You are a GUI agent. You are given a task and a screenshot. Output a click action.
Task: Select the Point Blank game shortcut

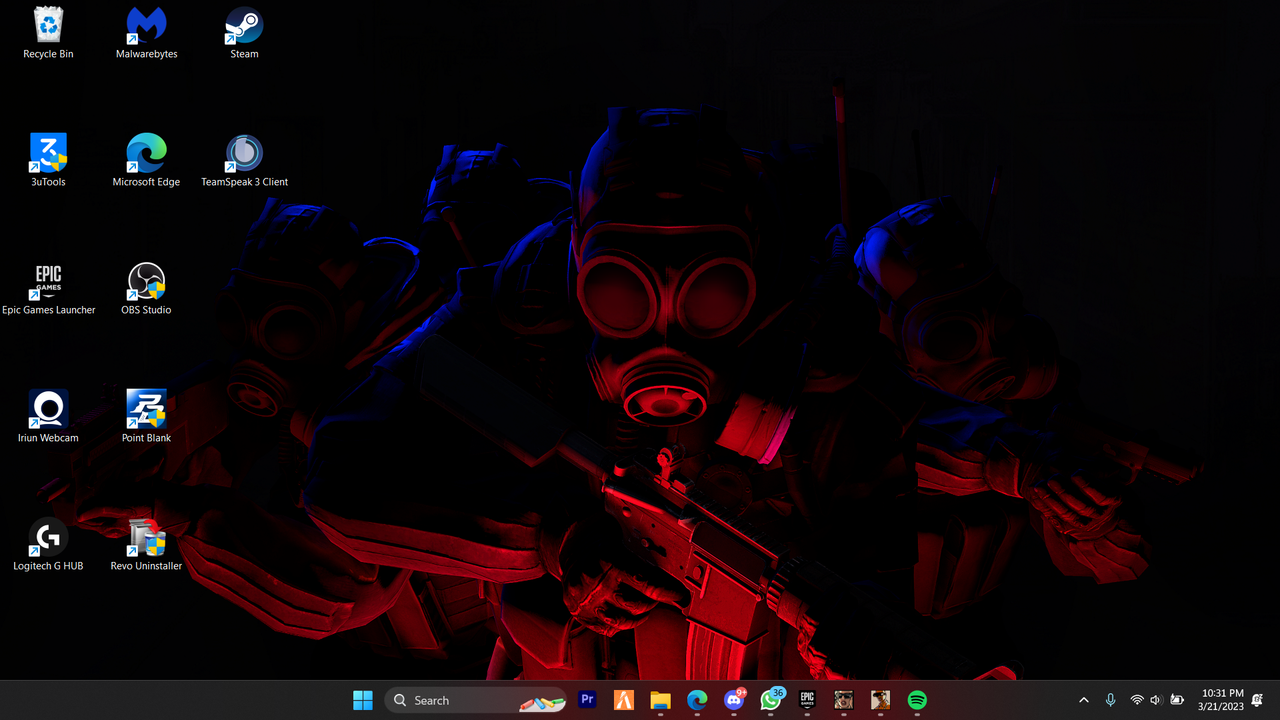point(146,416)
